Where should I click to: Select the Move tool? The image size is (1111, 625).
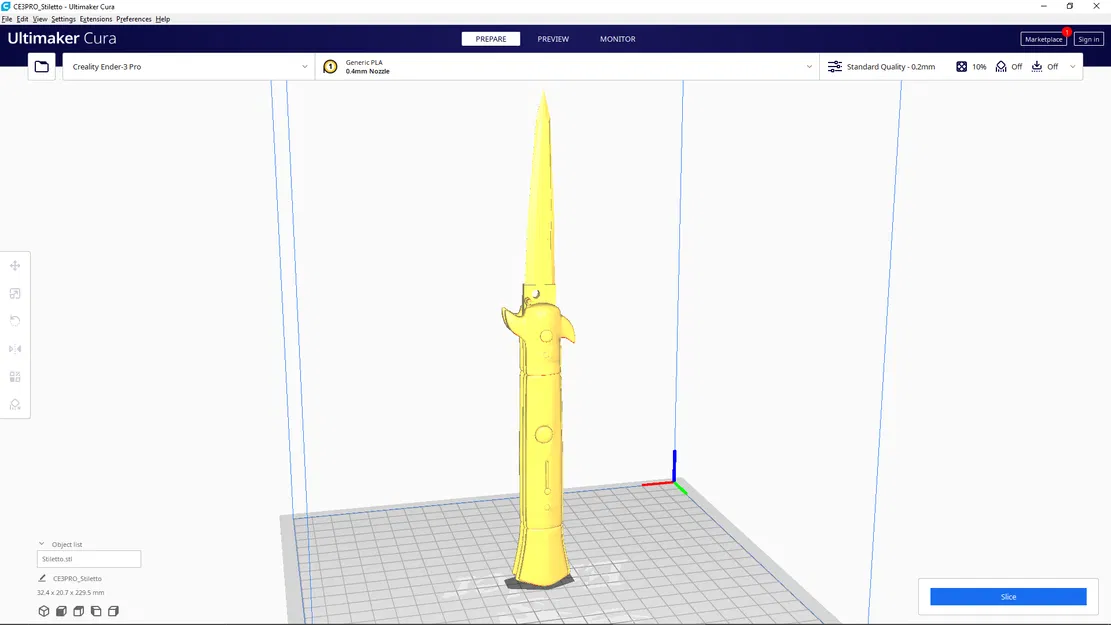pos(14,265)
